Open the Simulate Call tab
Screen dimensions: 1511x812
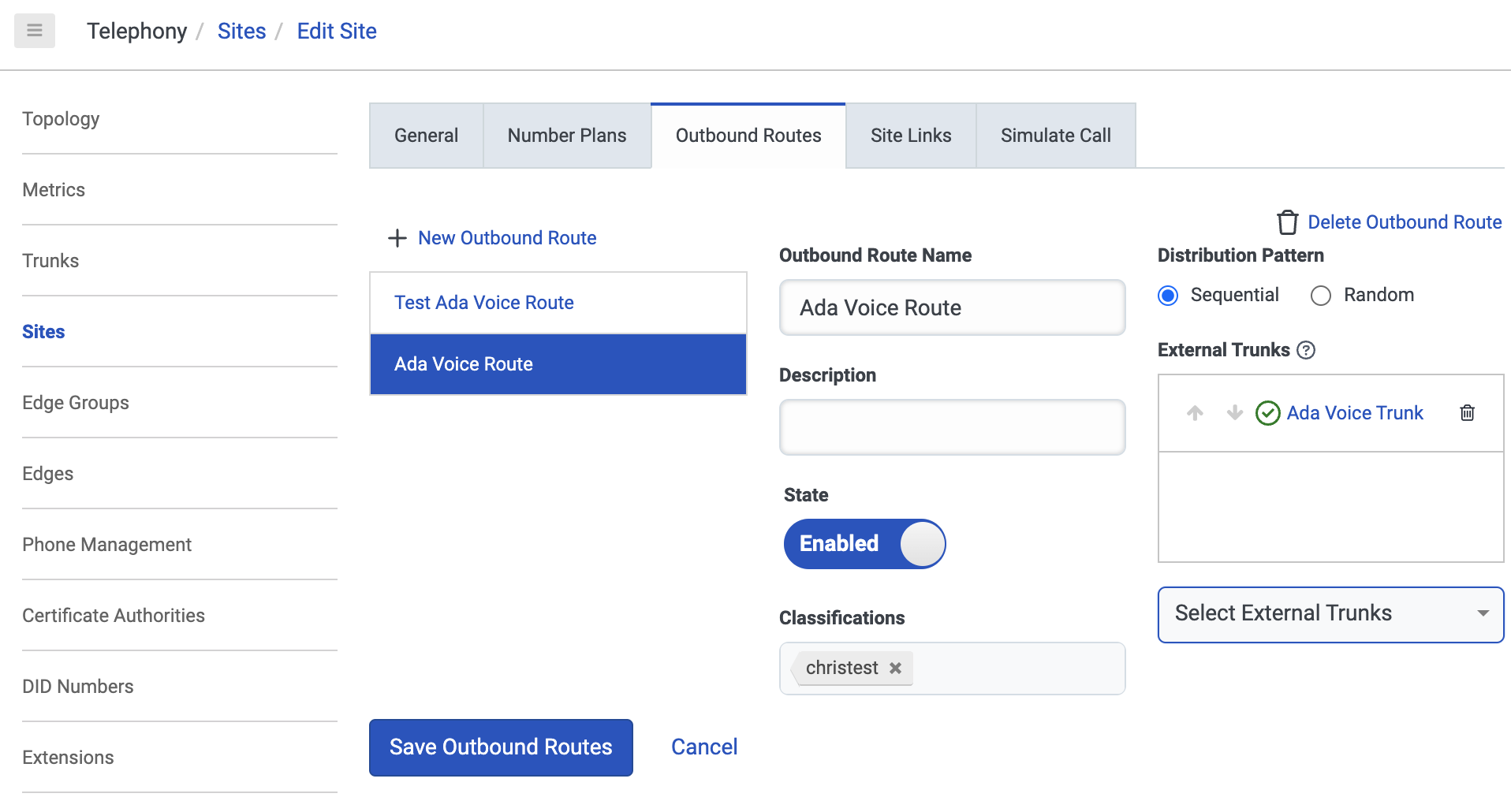1055,136
